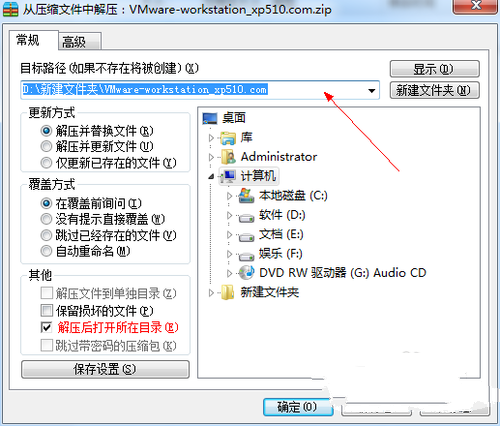The image size is (500, 426).
Task: Select the DVD RW (G:) Audio CD icon
Action: coord(247,273)
